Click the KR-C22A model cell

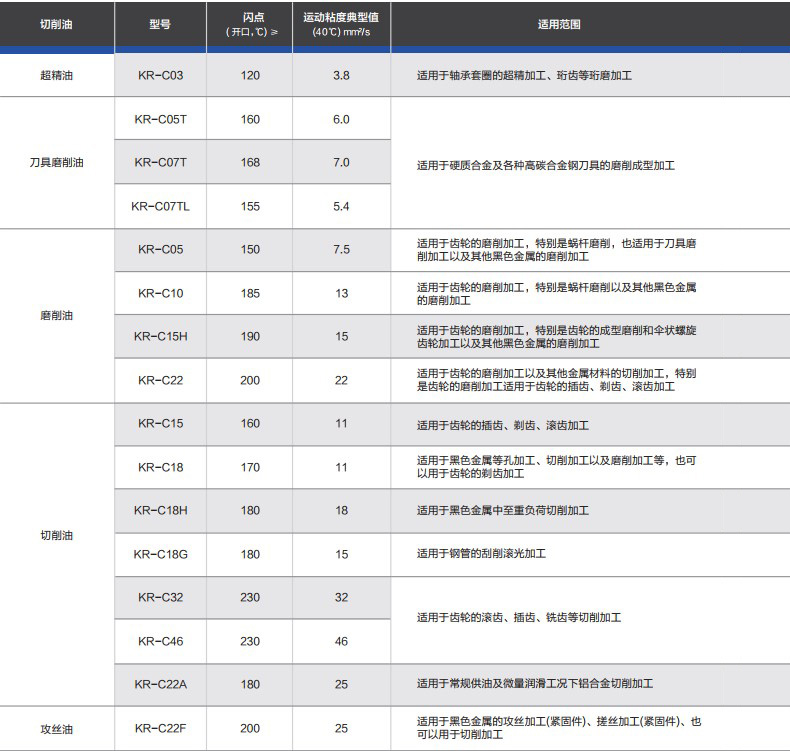pos(160,684)
